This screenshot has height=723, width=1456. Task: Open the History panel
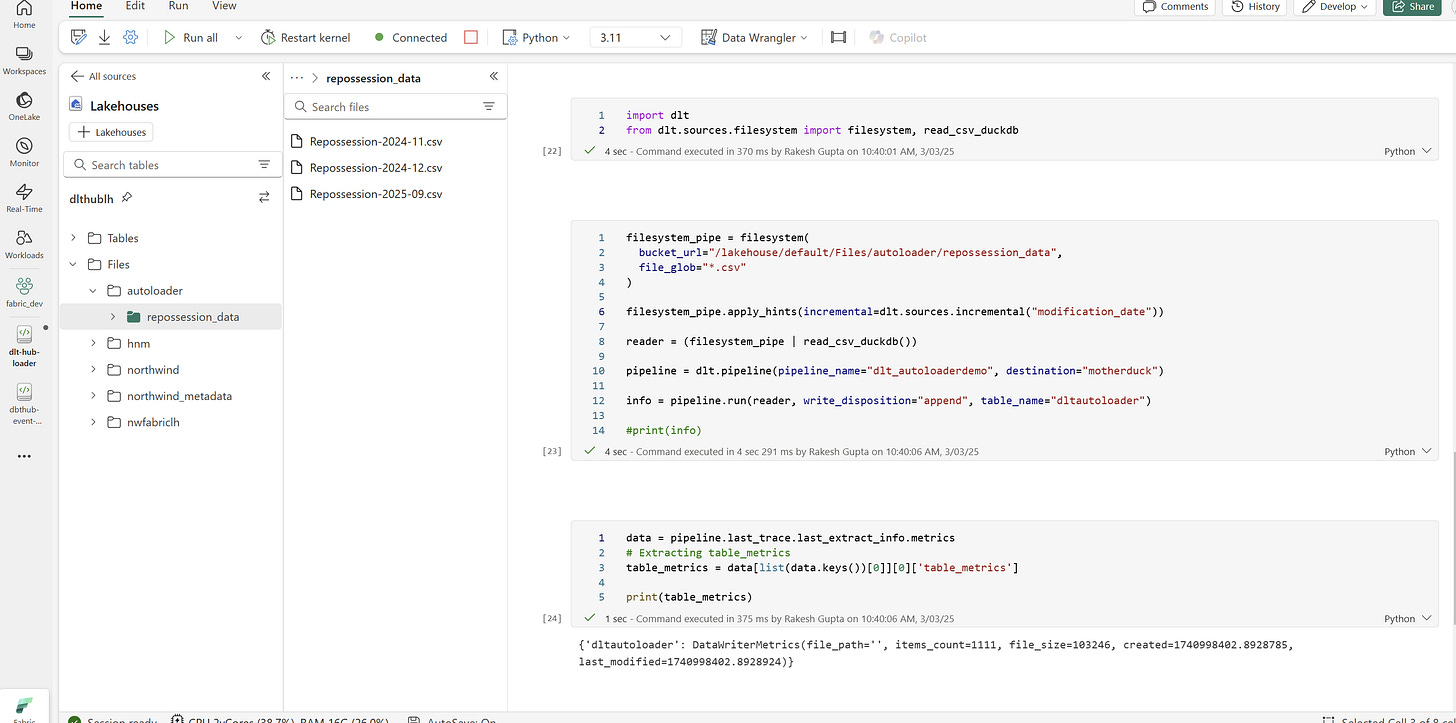click(1253, 7)
